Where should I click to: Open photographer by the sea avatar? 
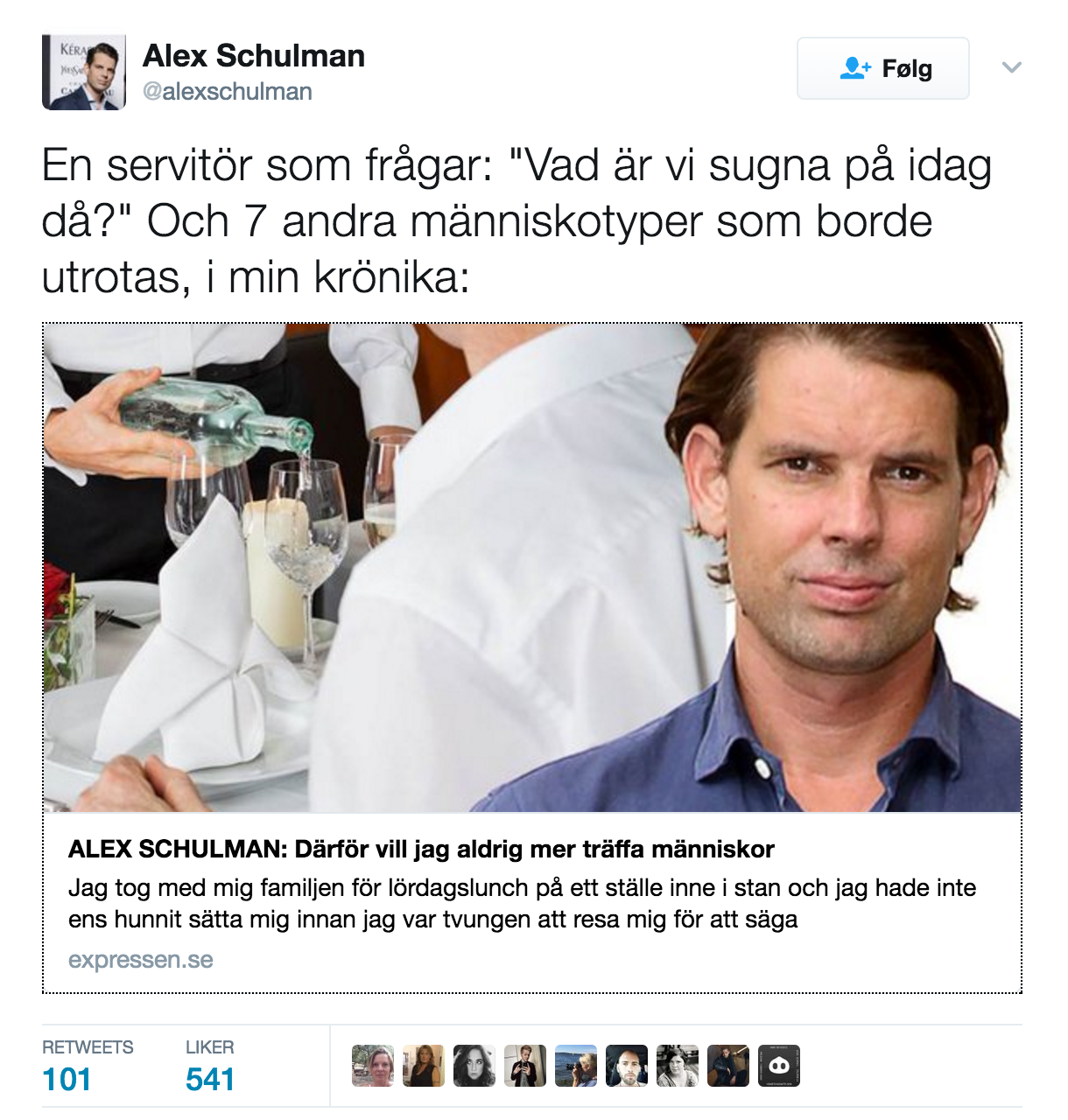(x=576, y=1066)
